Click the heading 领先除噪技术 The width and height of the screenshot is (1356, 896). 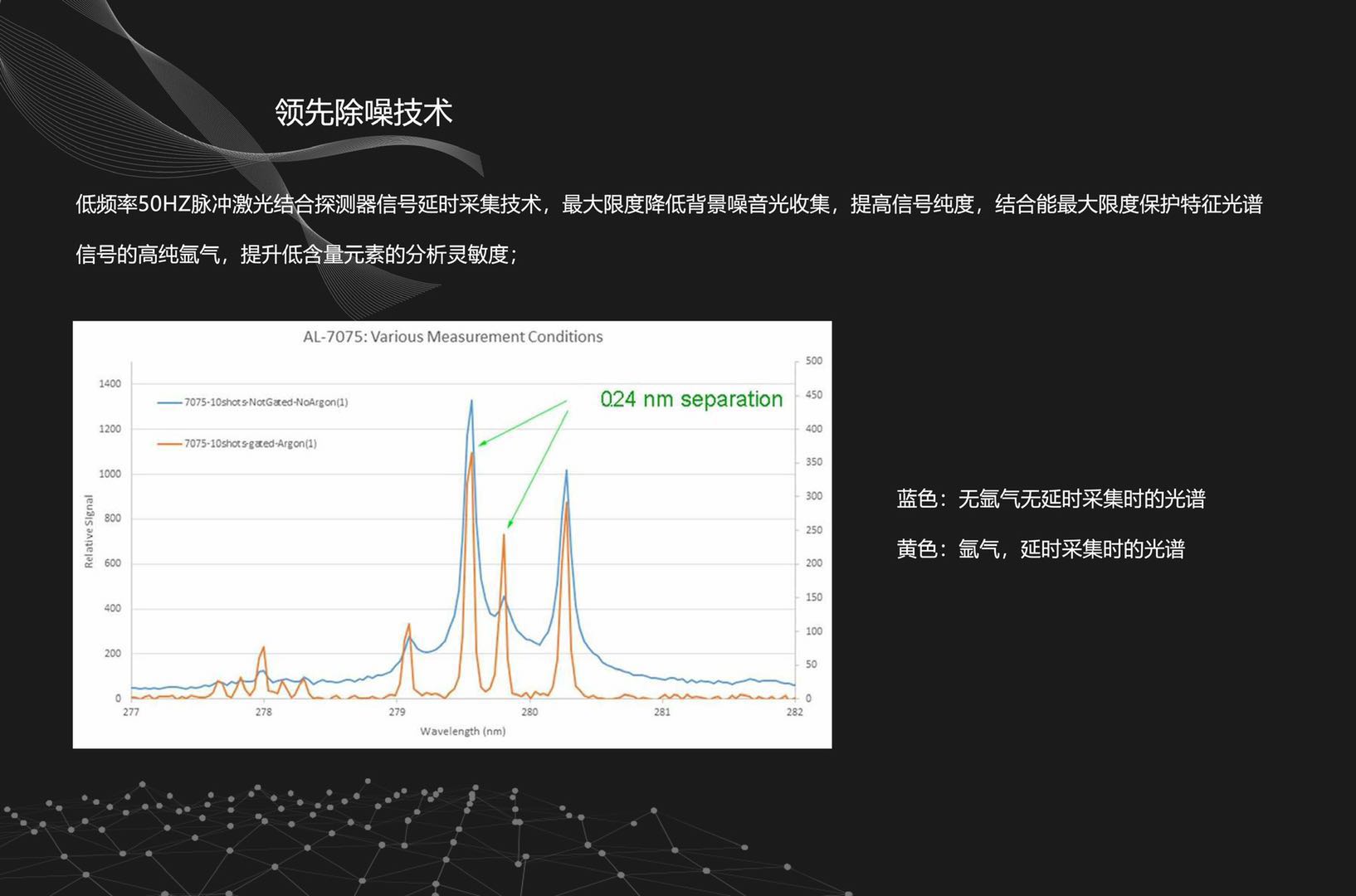click(x=363, y=113)
